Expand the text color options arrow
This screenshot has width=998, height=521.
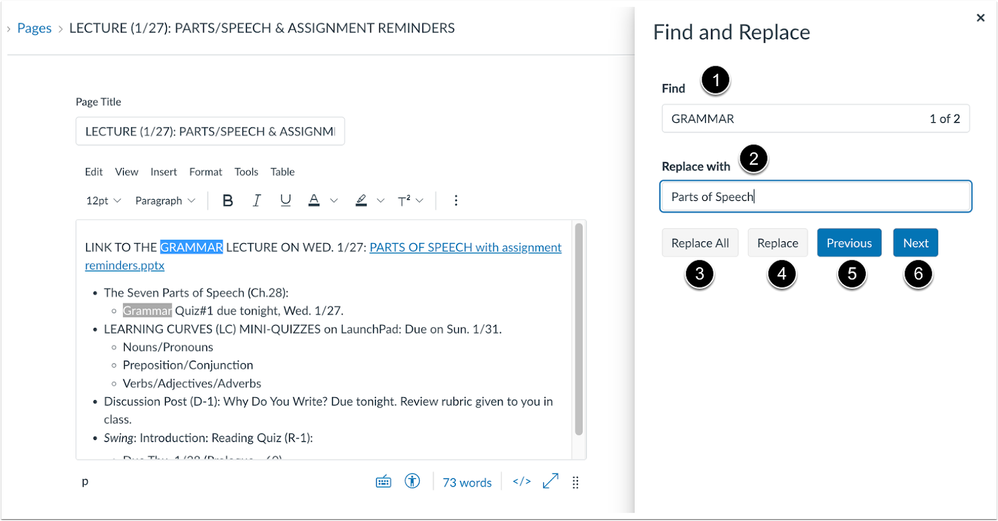coord(334,201)
